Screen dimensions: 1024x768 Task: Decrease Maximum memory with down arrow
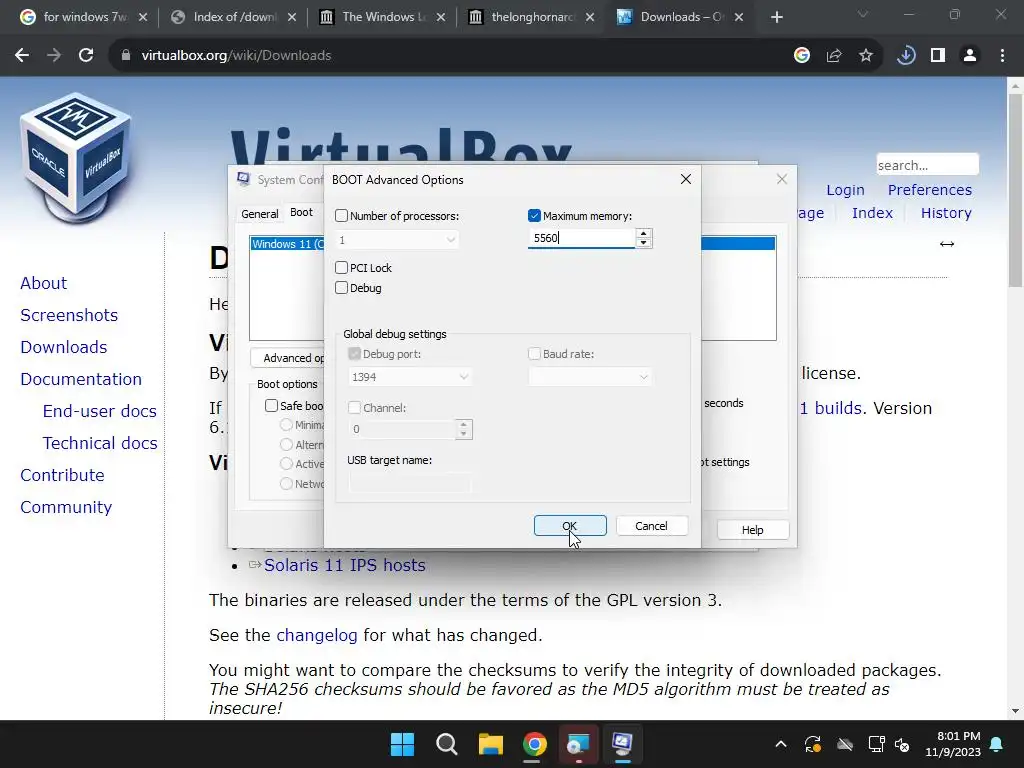point(643,243)
